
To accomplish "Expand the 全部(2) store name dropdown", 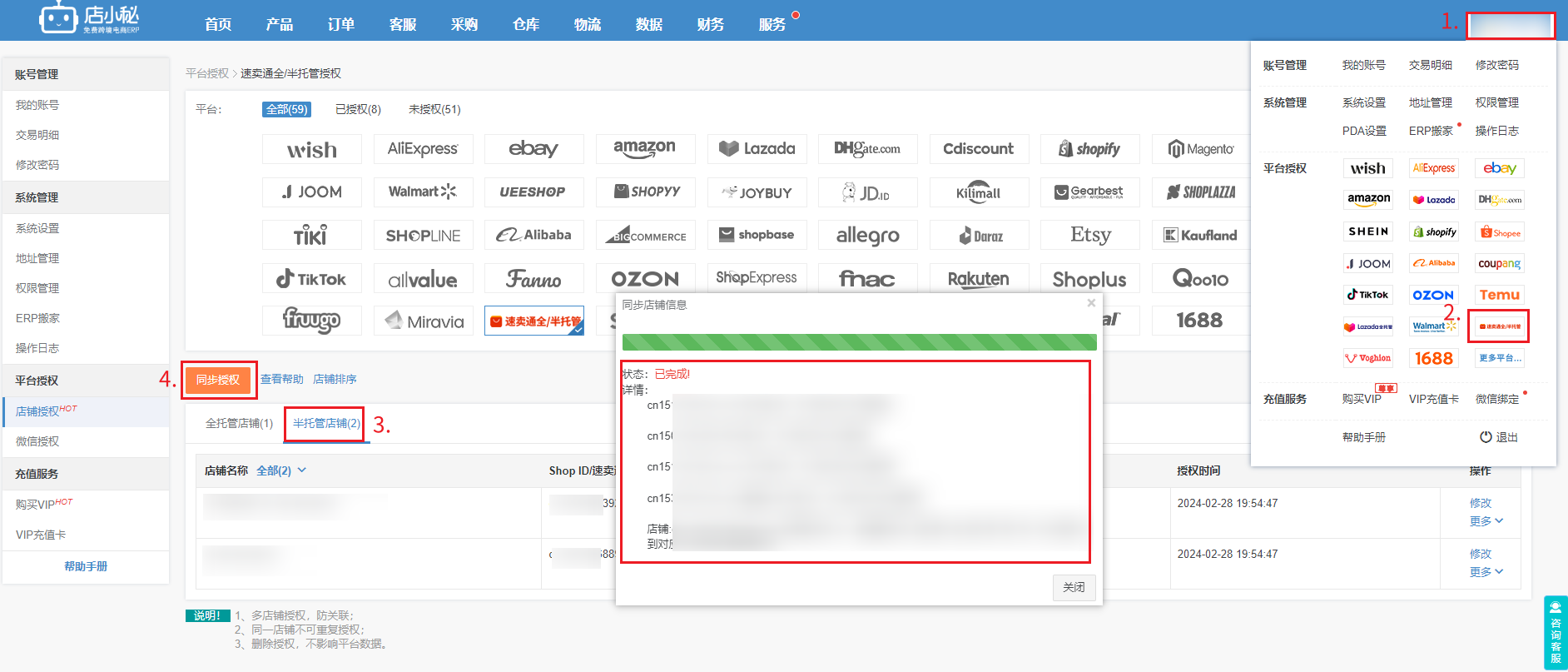I will (281, 470).
